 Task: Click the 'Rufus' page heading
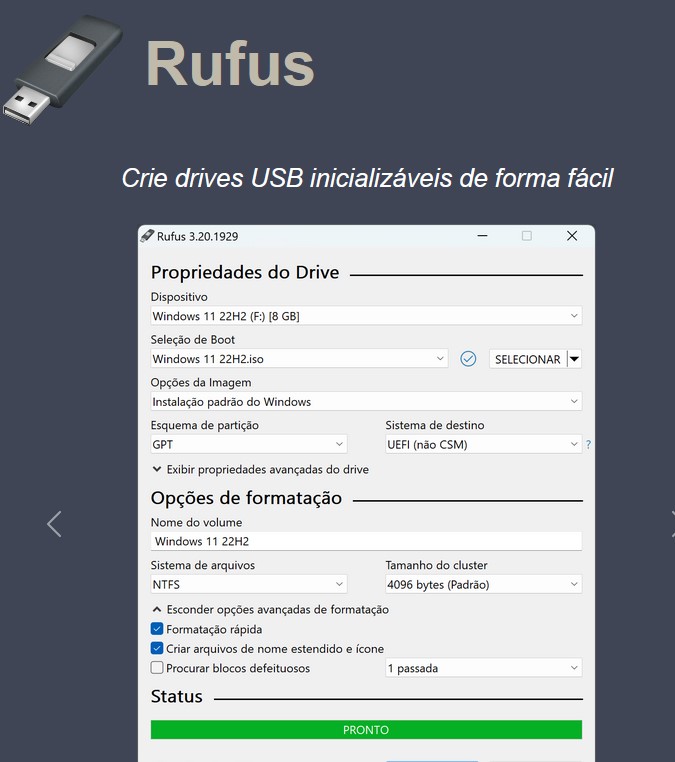click(230, 64)
